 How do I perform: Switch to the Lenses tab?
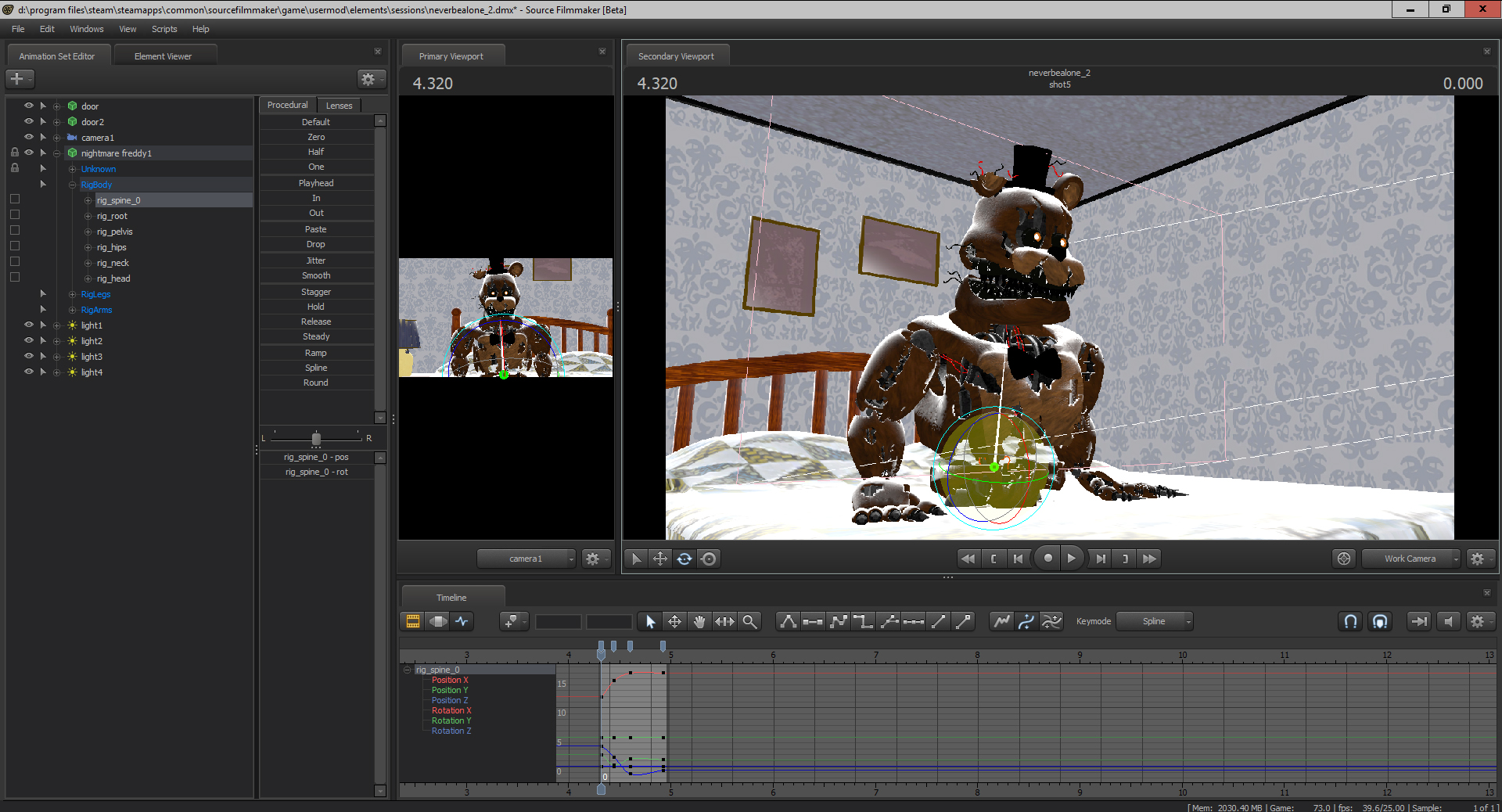click(x=339, y=106)
